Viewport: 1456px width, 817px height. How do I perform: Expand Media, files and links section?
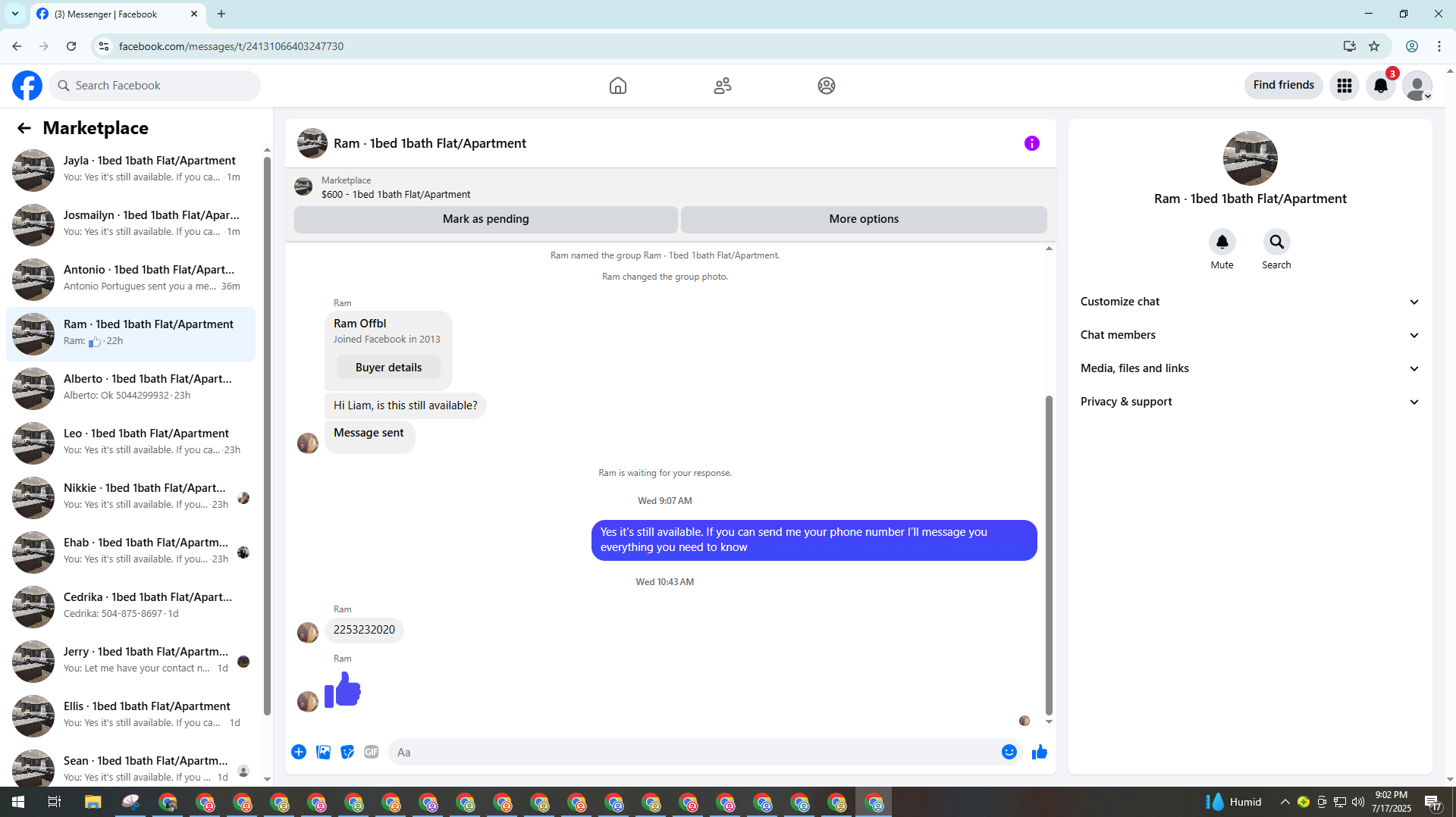click(1250, 368)
